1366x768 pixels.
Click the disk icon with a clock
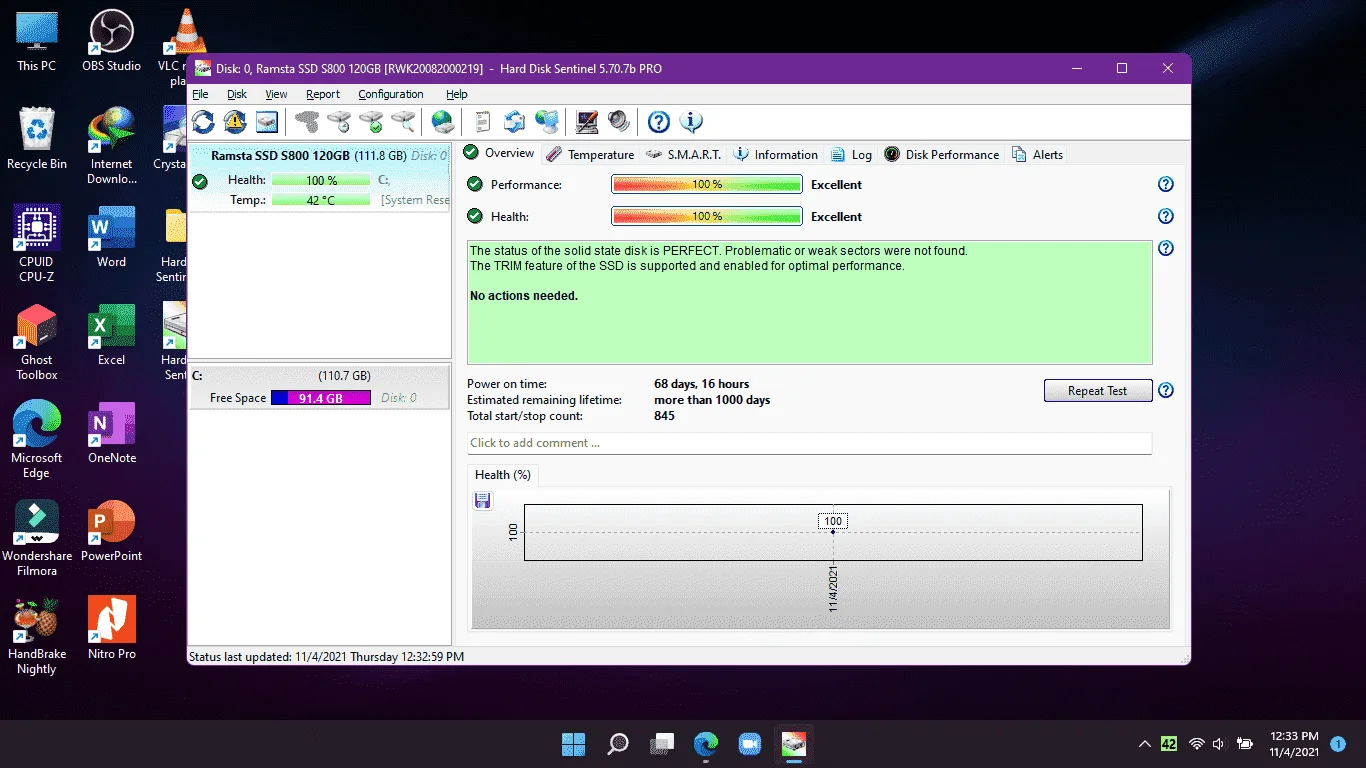click(339, 122)
